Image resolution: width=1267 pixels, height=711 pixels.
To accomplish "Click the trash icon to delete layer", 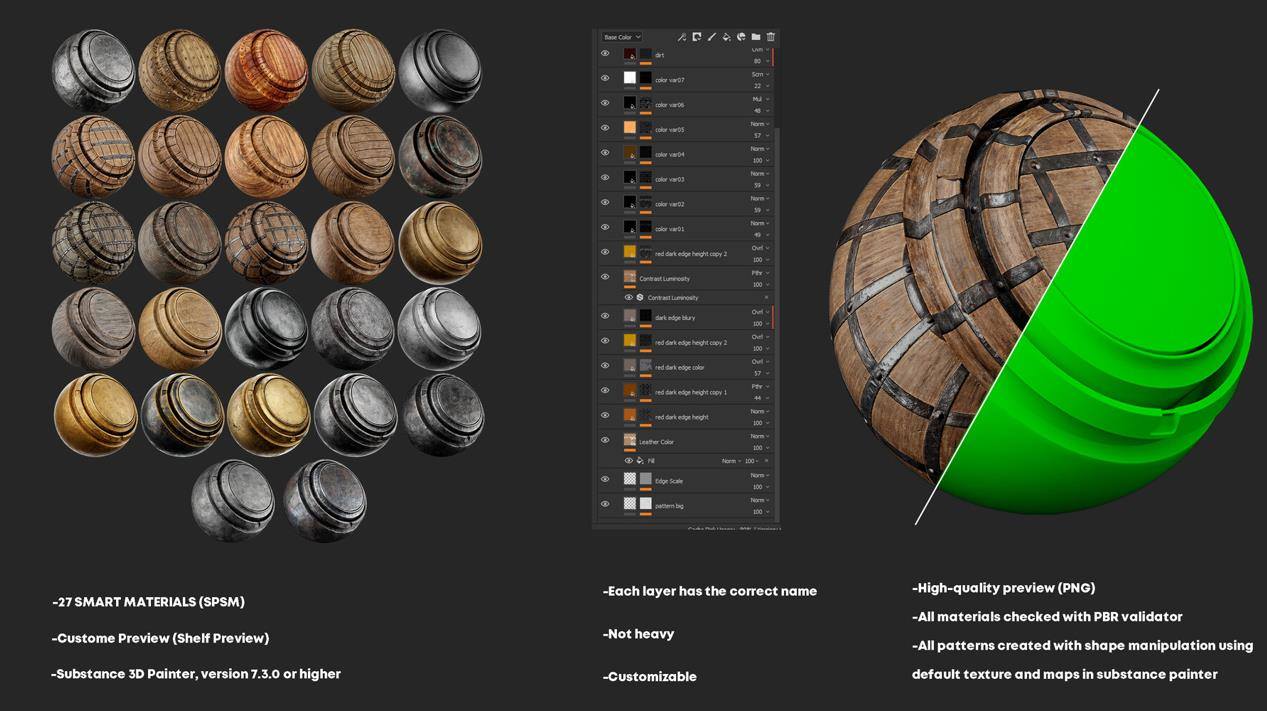I will tap(770, 37).
